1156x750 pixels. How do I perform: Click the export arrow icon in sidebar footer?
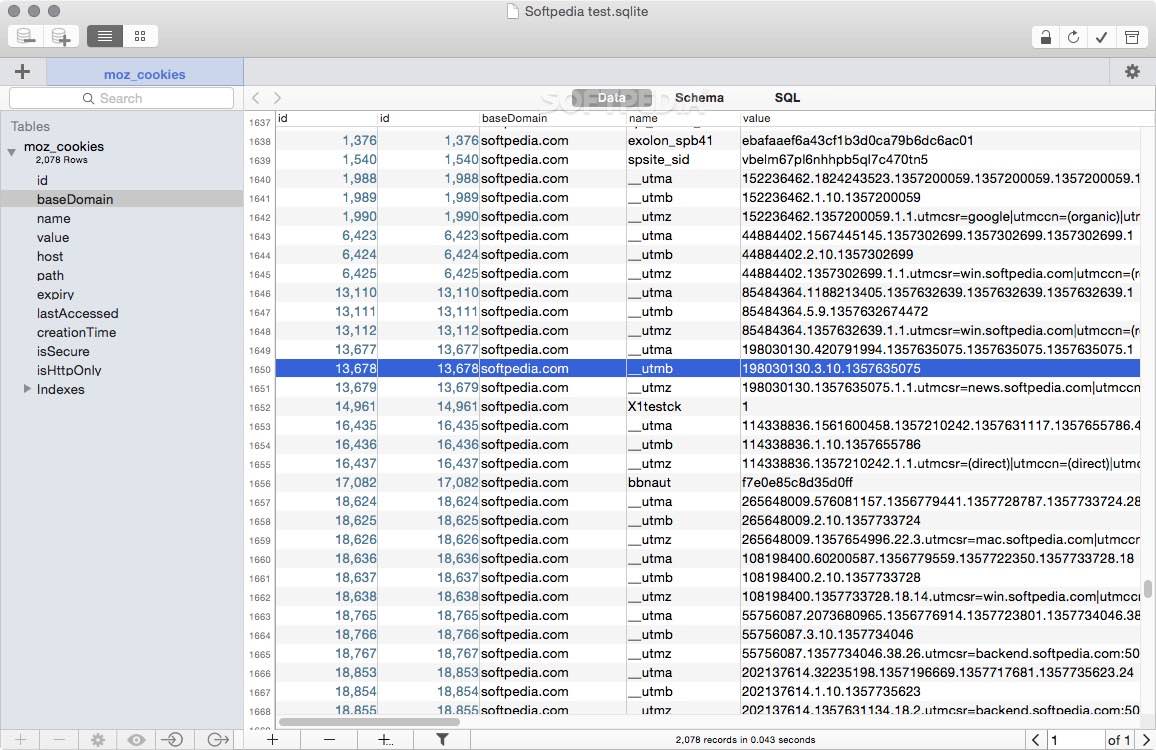(x=217, y=740)
